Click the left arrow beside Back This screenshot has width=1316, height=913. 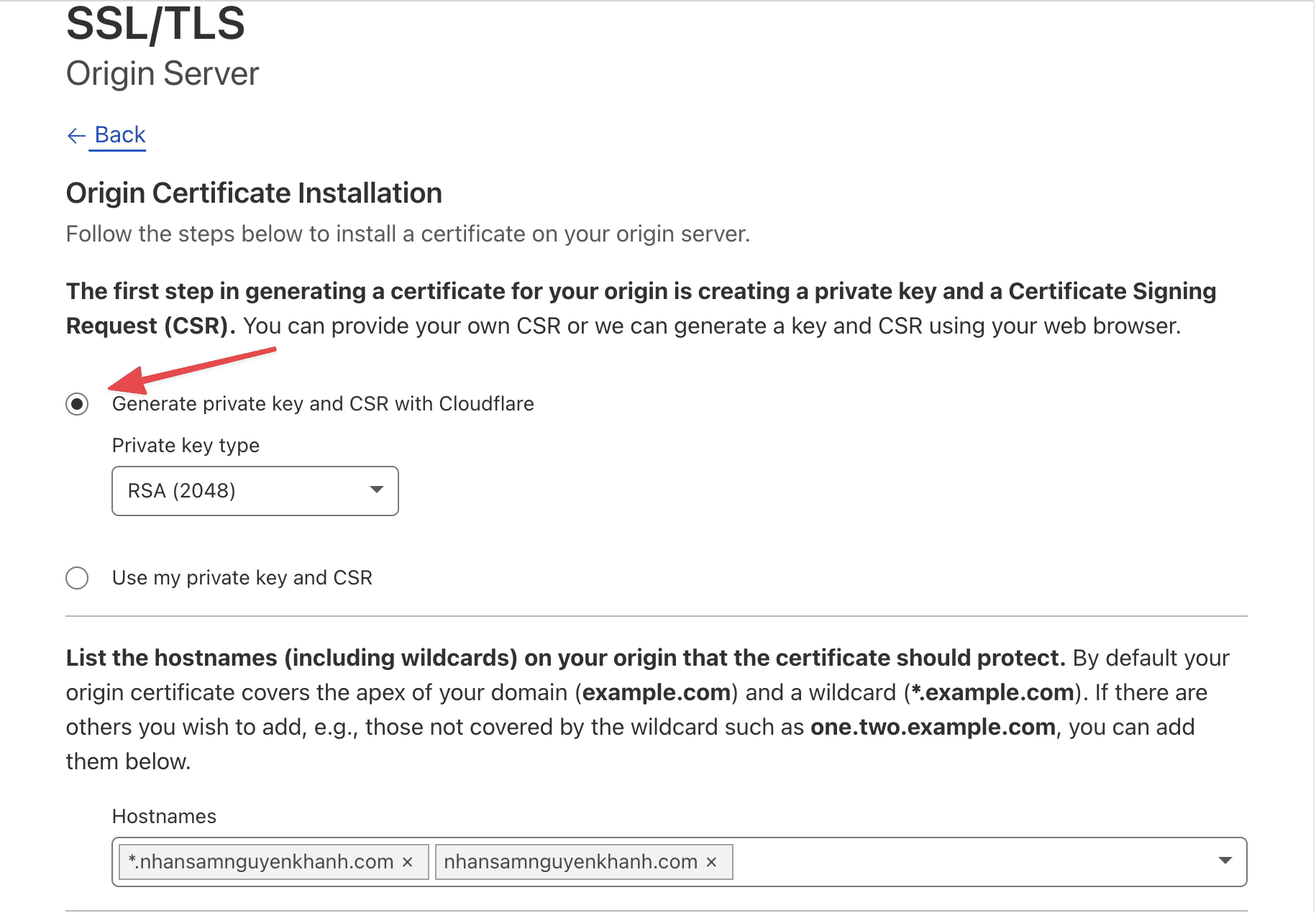pos(76,135)
